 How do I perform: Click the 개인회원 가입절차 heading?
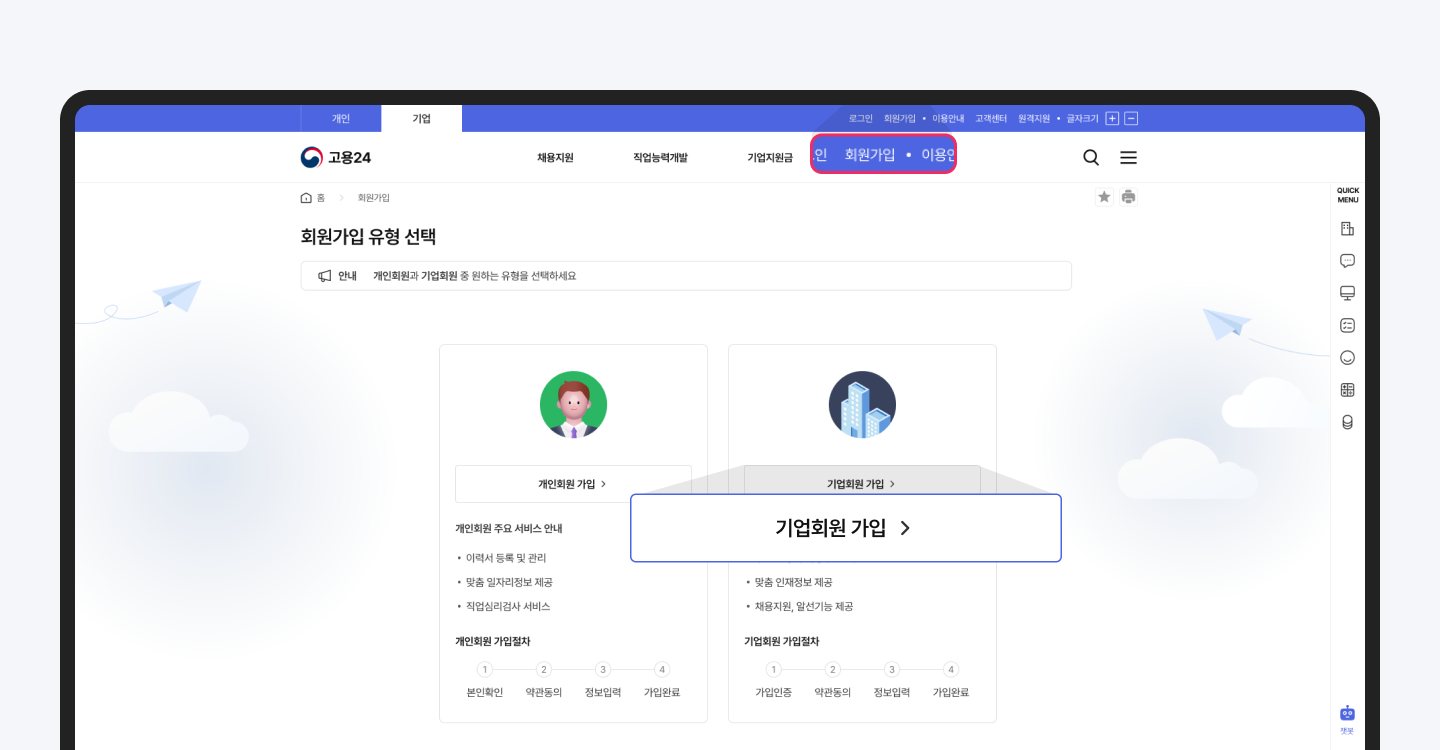492,641
